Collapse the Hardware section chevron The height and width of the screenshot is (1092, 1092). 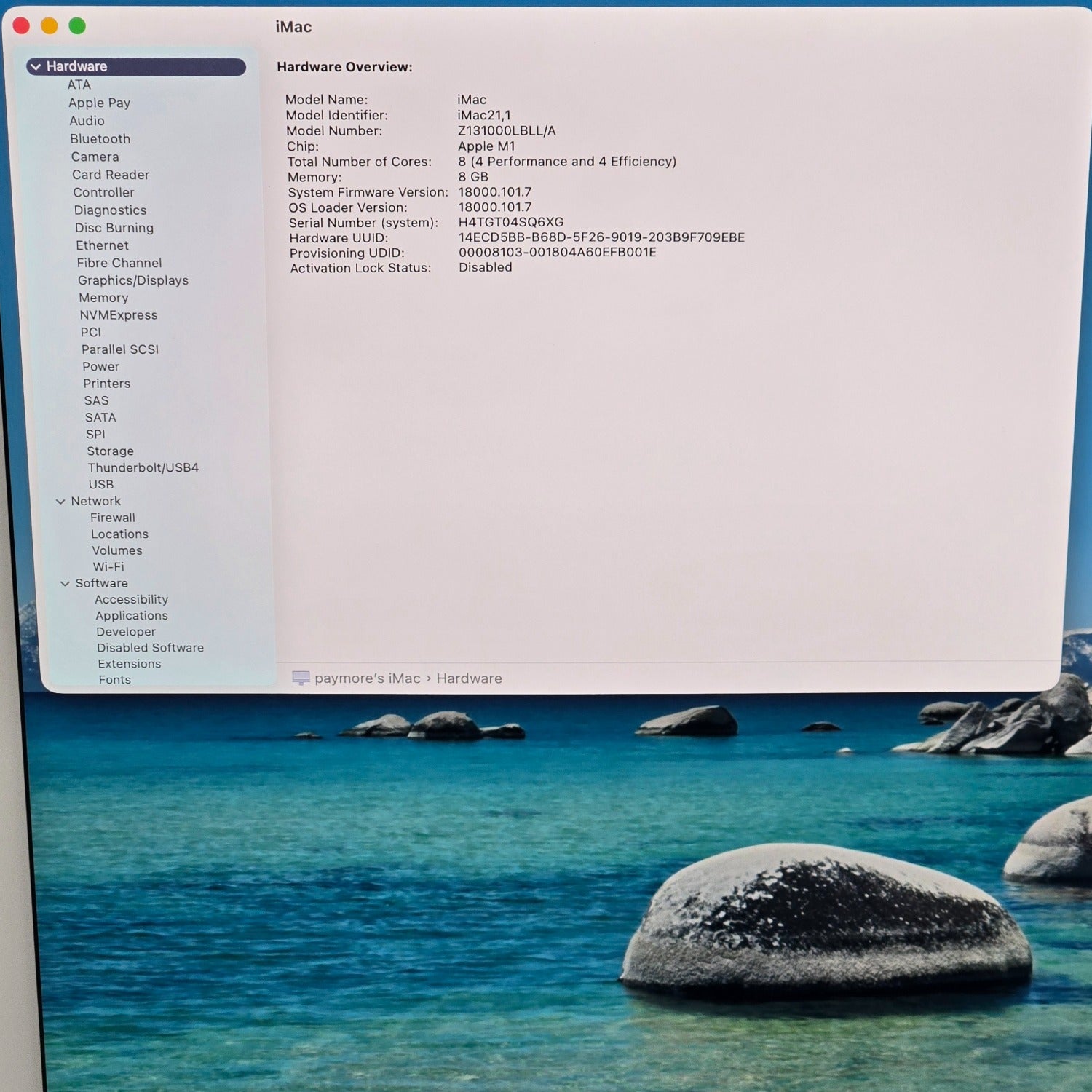point(36,67)
